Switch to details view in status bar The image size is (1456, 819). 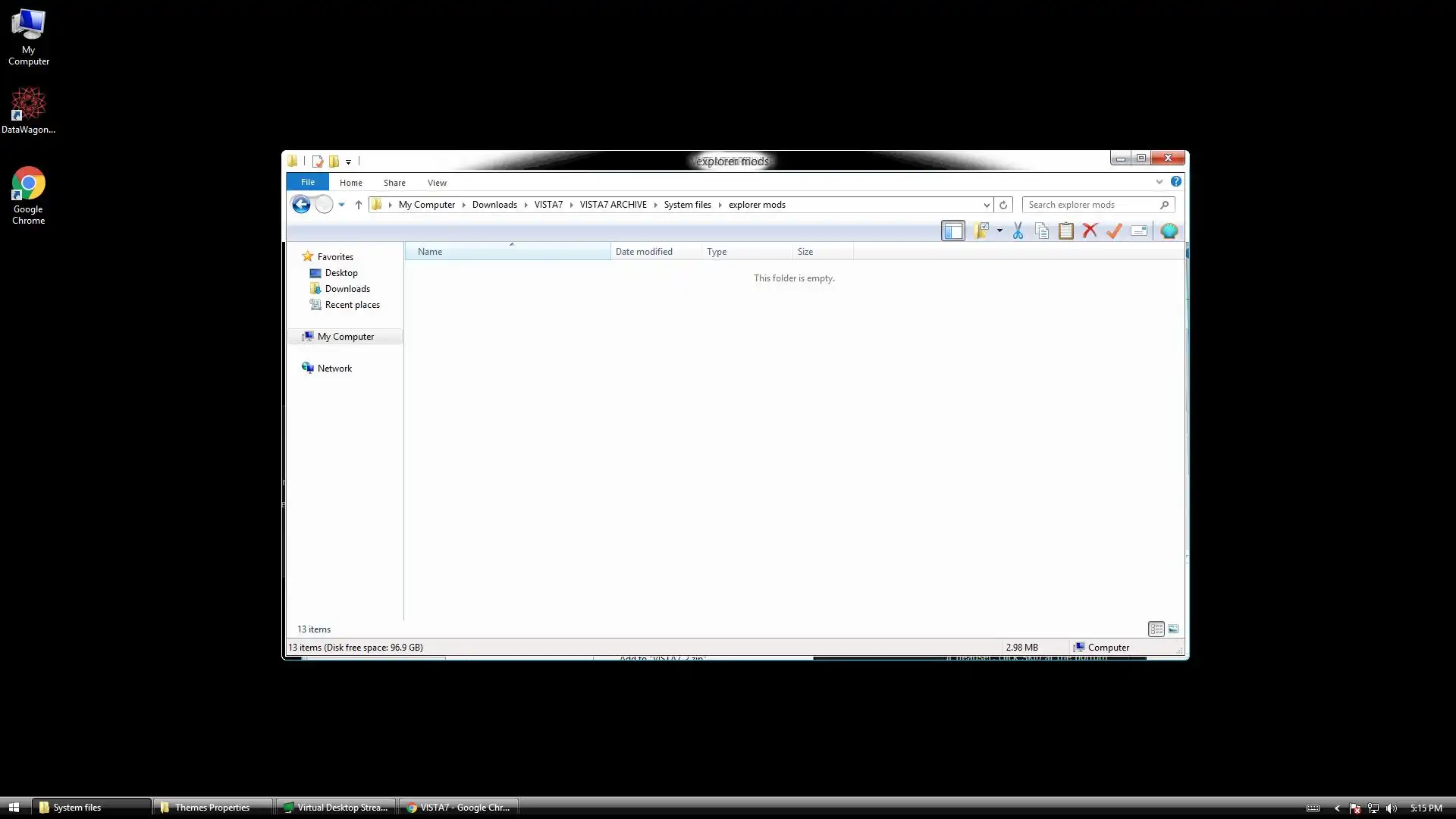pos(1156,629)
